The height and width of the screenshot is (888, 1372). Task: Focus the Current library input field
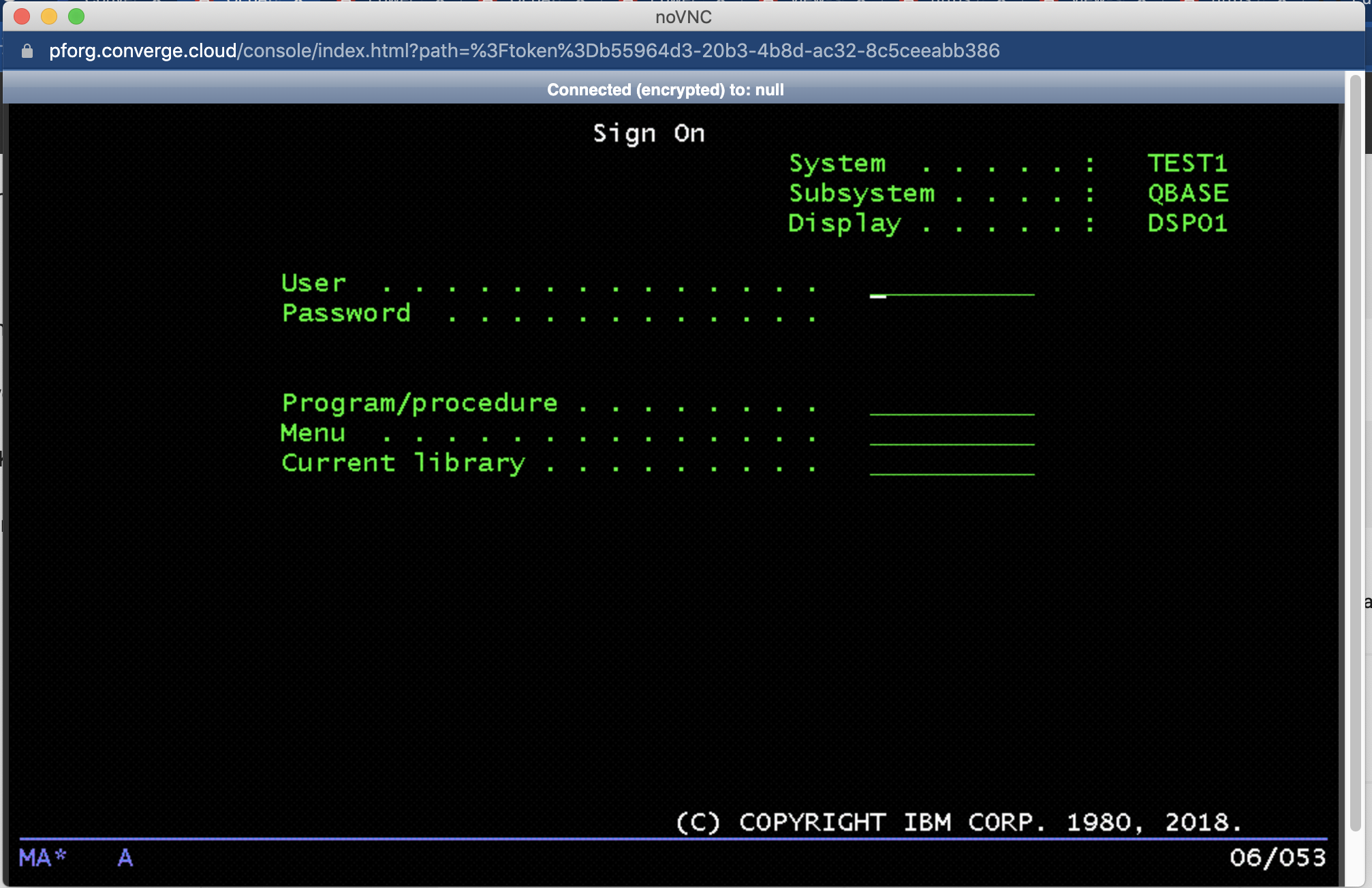[952, 465]
